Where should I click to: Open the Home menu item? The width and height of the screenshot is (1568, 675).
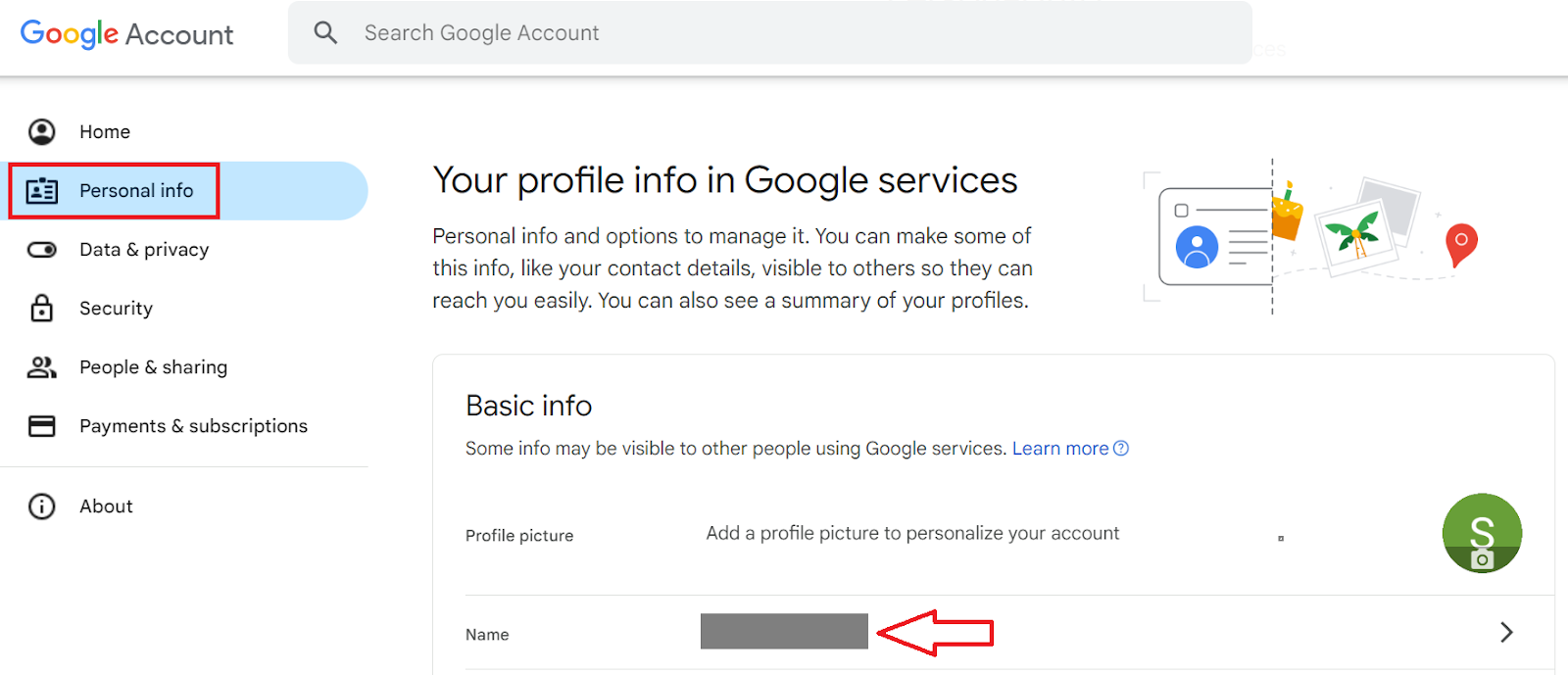[x=105, y=131]
